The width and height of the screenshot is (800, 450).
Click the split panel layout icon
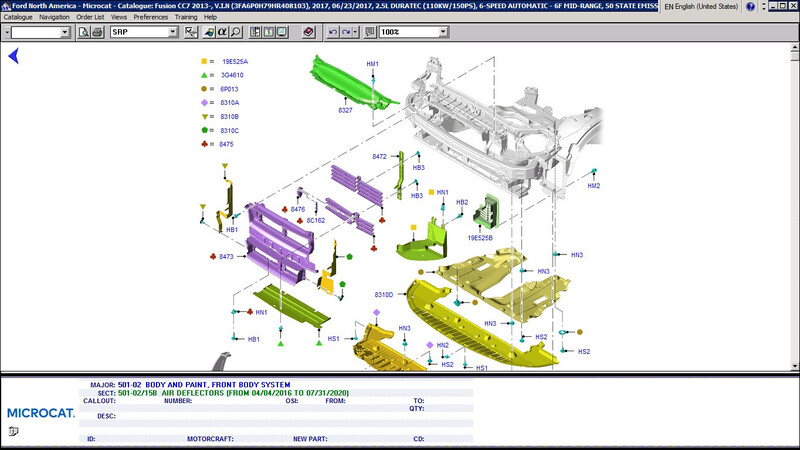tap(255, 32)
